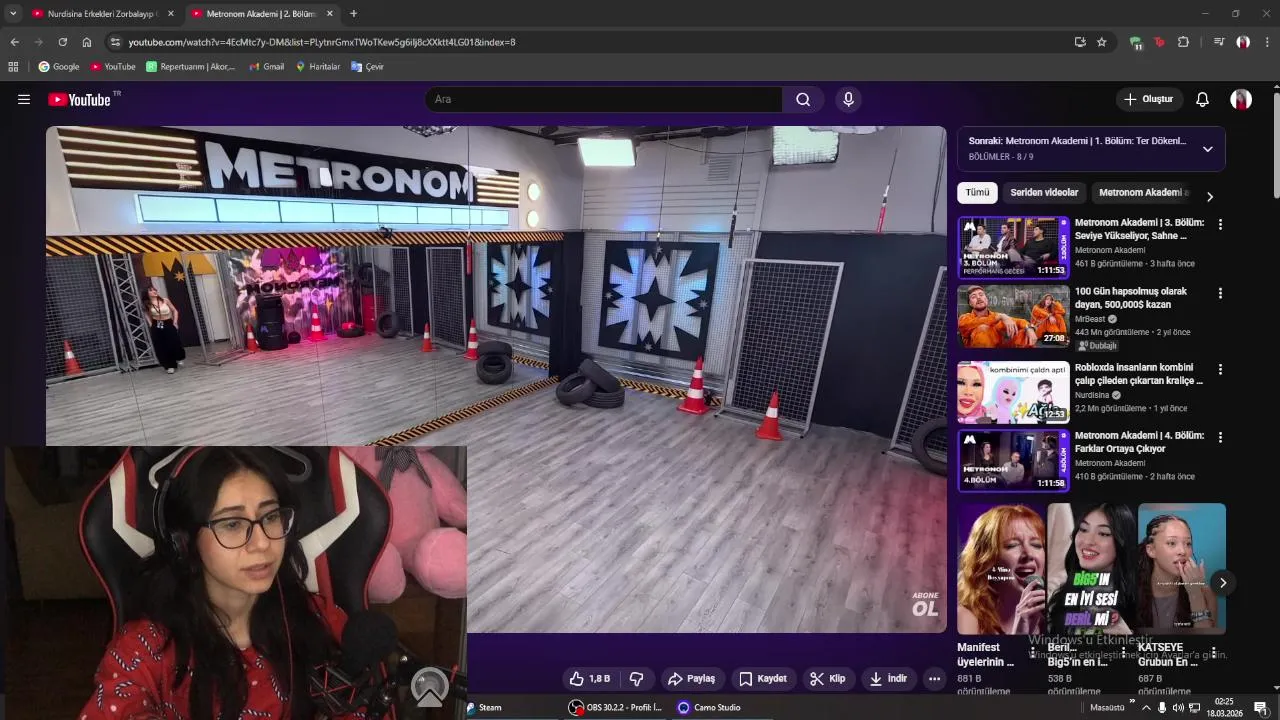Dislike the video with thumbs down
Screen dimensions: 1280x720
pos(636,678)
